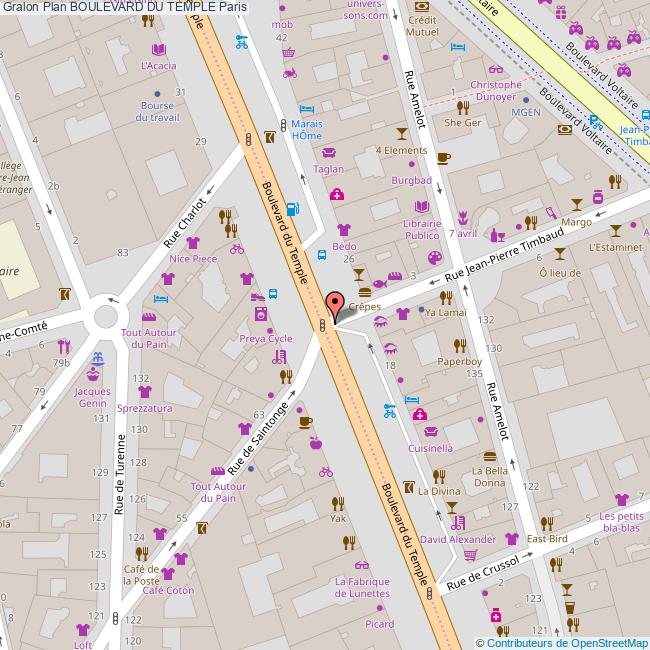Select the 4 Elements cocktail glass icon
The width and height of the screenshot is (650, 650).
click(402, 133)
